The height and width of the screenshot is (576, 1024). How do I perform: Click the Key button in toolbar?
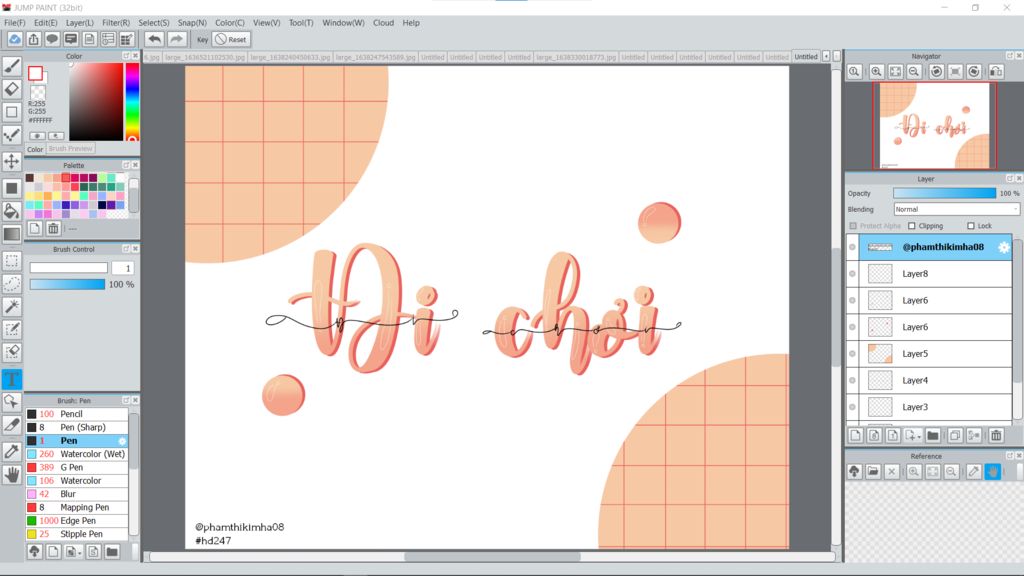[202, 39]
